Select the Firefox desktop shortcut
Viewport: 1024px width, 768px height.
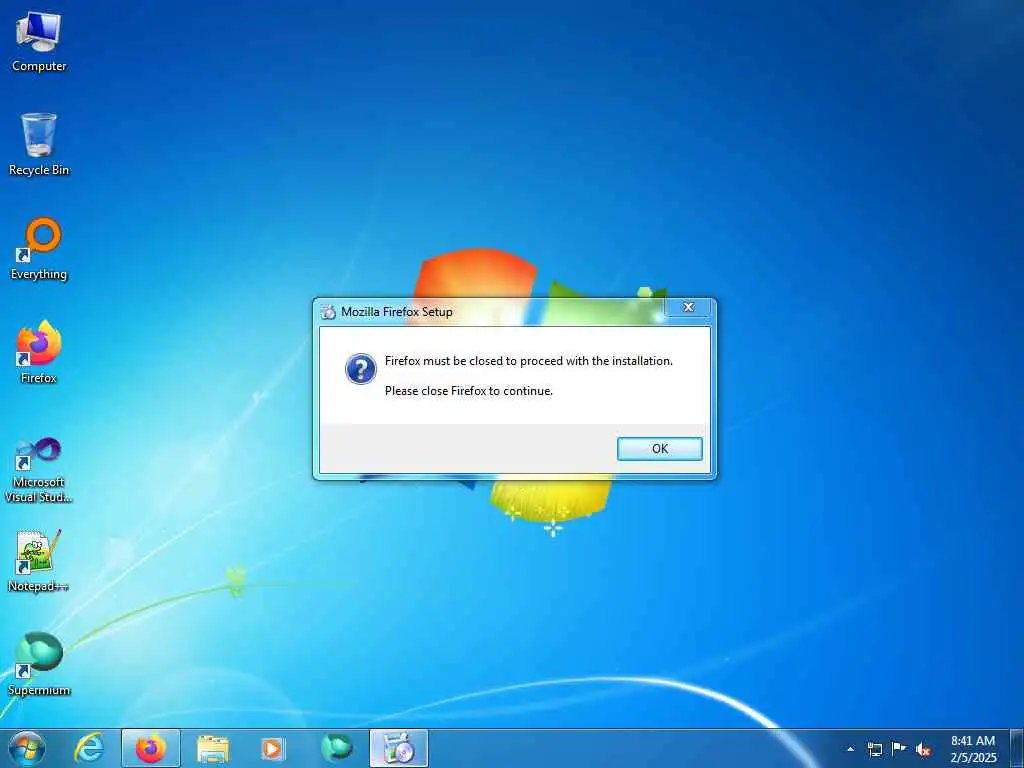pos(39,352)
